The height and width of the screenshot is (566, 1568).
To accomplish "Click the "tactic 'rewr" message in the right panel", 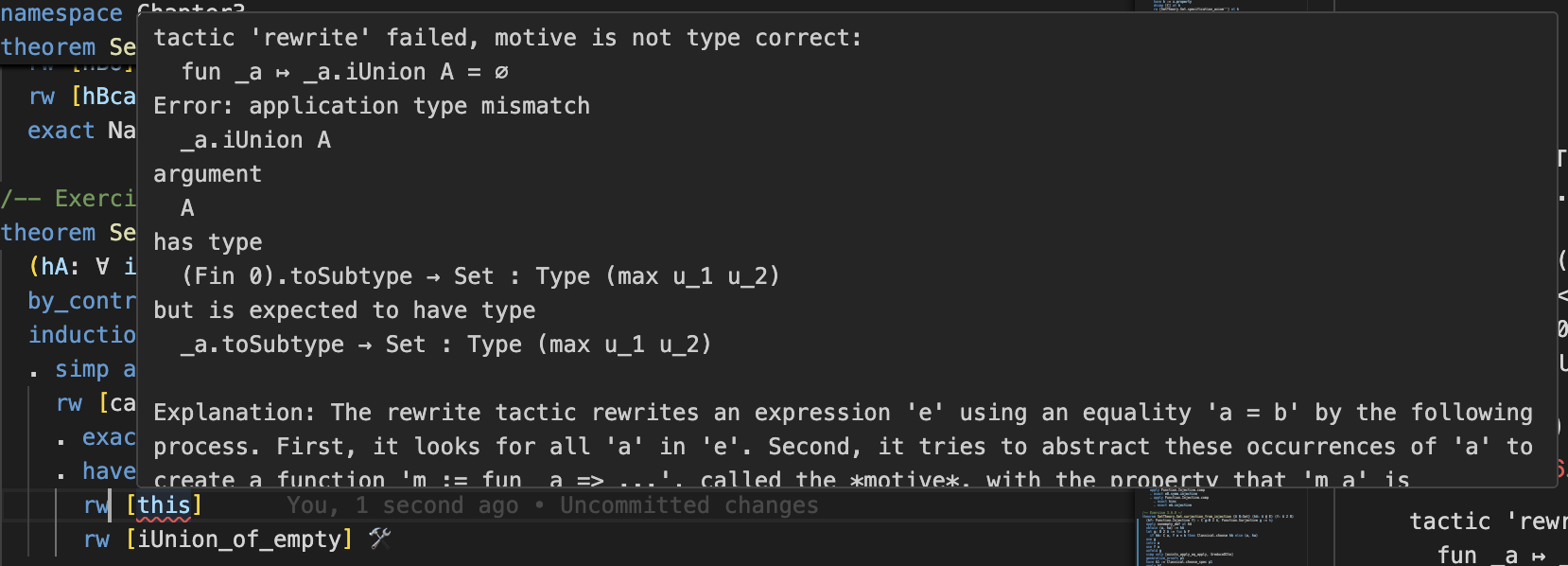I will tap(1487, 522).
